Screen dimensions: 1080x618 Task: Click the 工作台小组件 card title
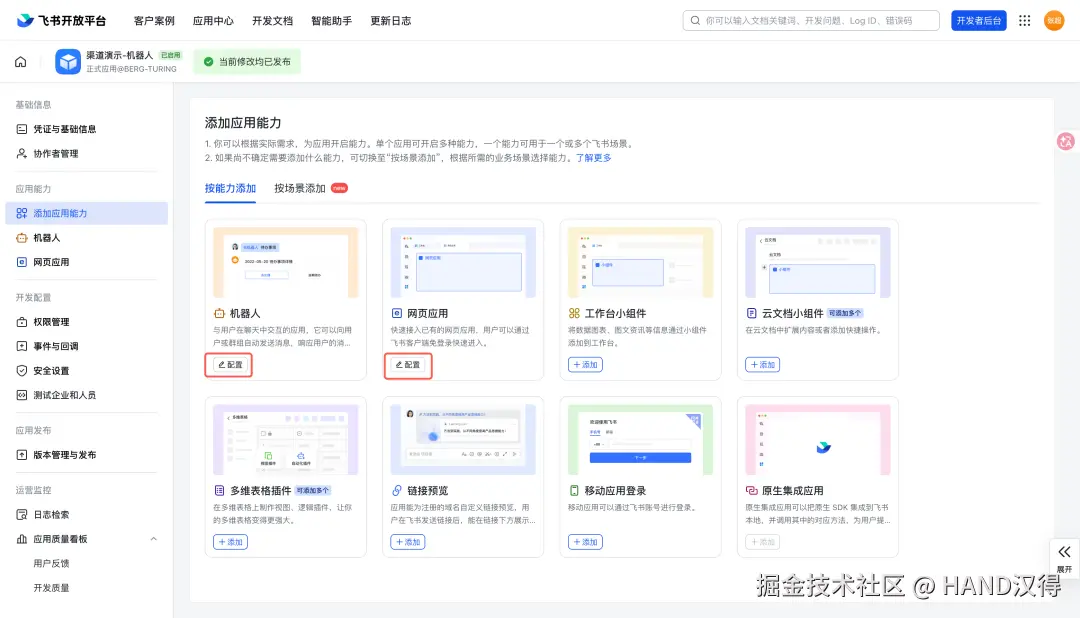pyautogui.click(x=615, y=313)
